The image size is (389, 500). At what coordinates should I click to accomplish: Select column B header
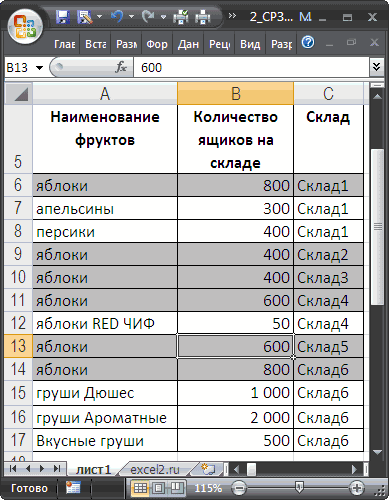click(235, 94)
